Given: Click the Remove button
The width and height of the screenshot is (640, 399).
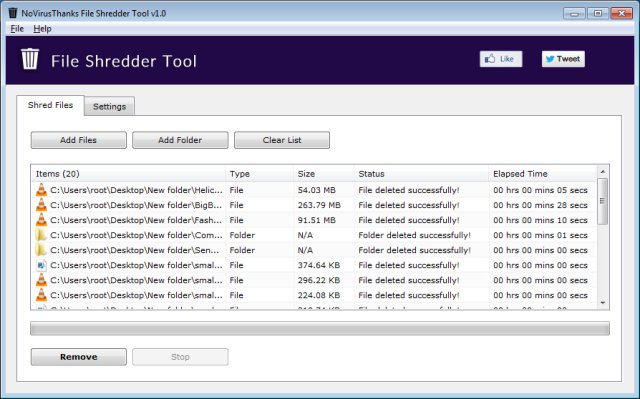Looking at the screenshot, I should [x=79, y=357].
